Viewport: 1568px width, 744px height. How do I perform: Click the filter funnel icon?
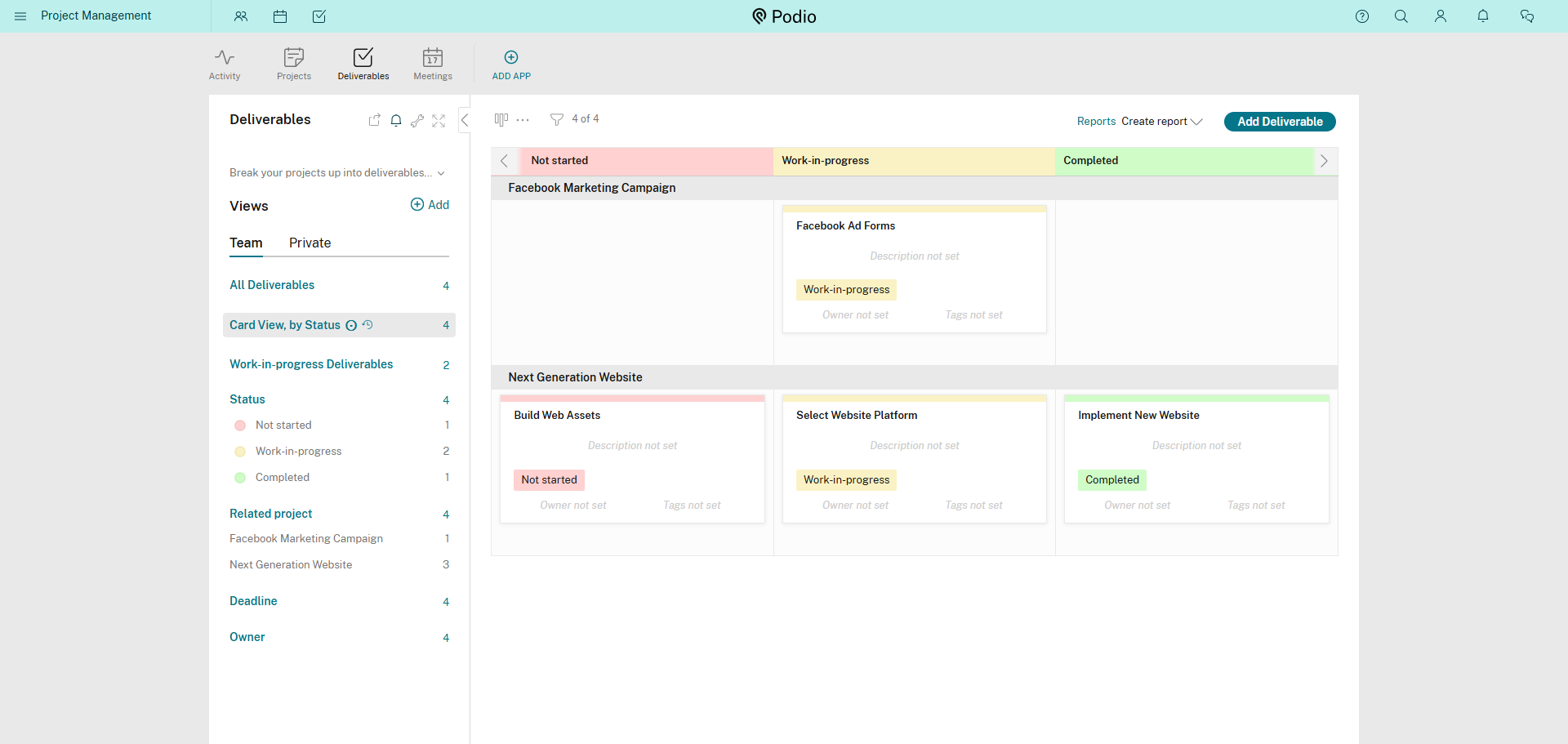click(557, 119)
